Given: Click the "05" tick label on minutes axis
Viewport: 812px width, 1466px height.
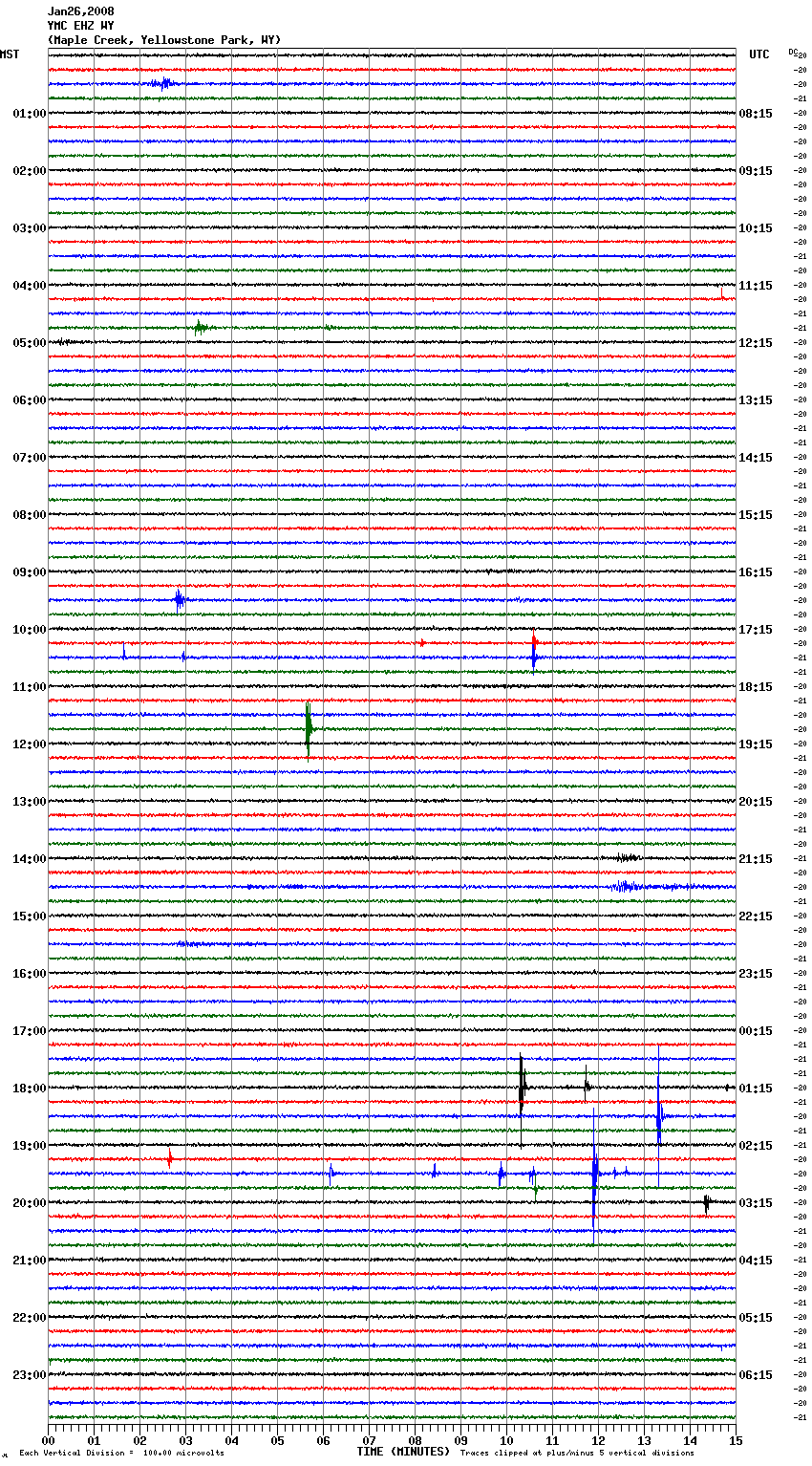Looking at the screenshot, I should pyautogui.click(x=278, y=1440).
